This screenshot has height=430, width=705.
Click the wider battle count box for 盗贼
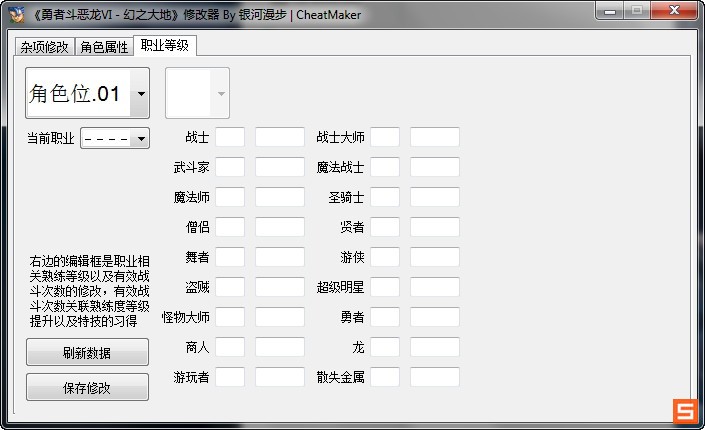279,287
